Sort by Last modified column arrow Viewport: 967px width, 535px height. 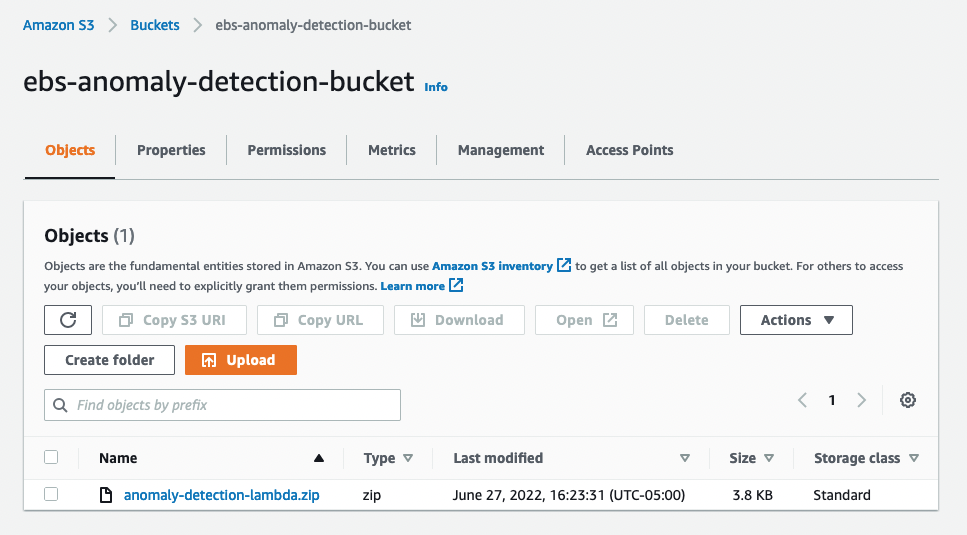[x=685, y=458]
